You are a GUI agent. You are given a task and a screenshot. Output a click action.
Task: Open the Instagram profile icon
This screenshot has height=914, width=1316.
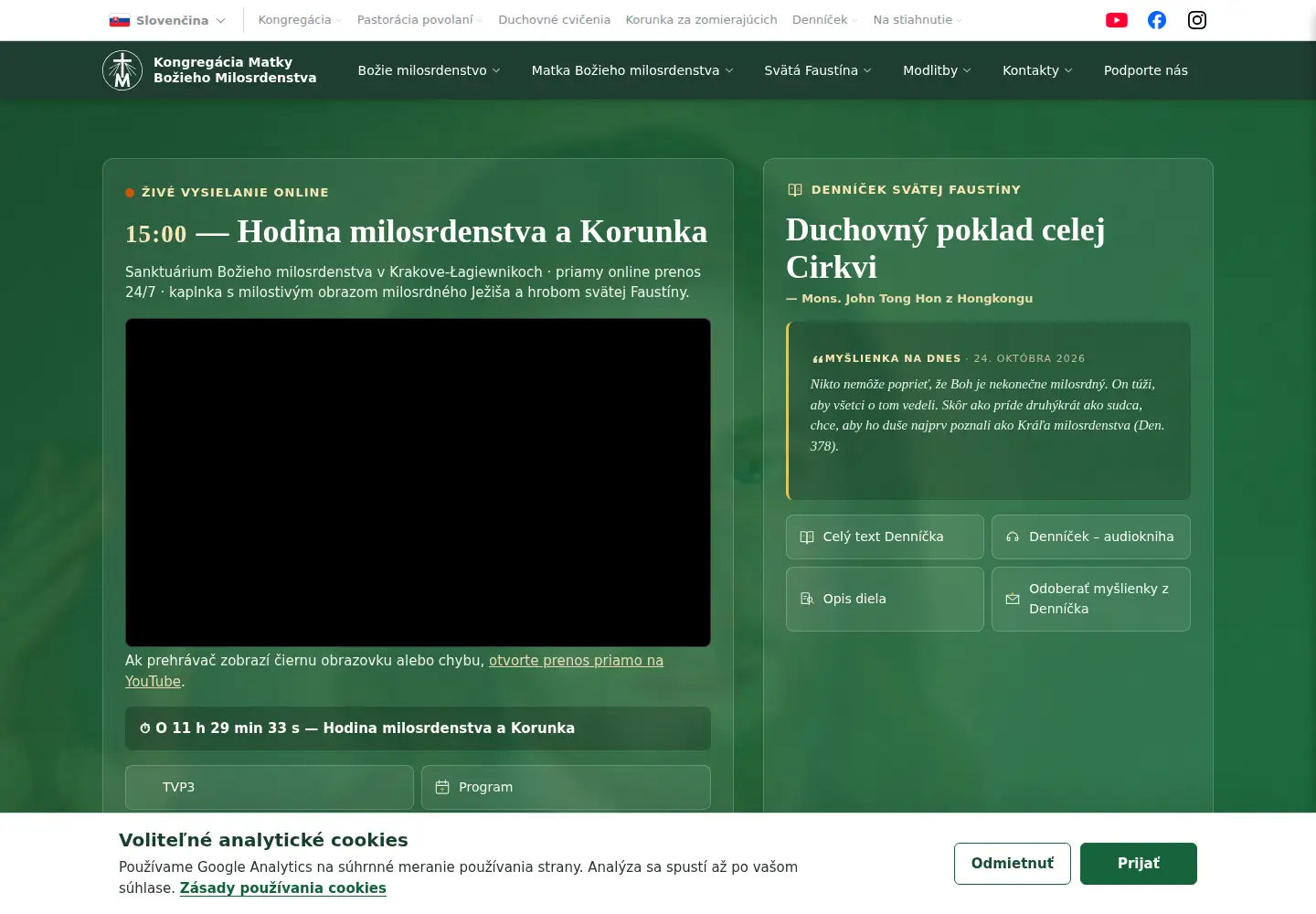coord(1197,20)
